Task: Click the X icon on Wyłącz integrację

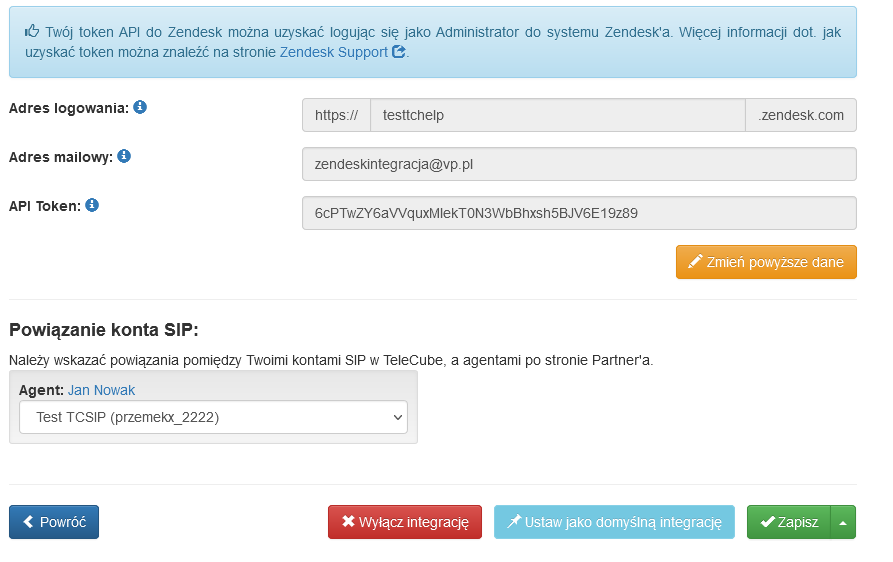Action: (348, 521)
